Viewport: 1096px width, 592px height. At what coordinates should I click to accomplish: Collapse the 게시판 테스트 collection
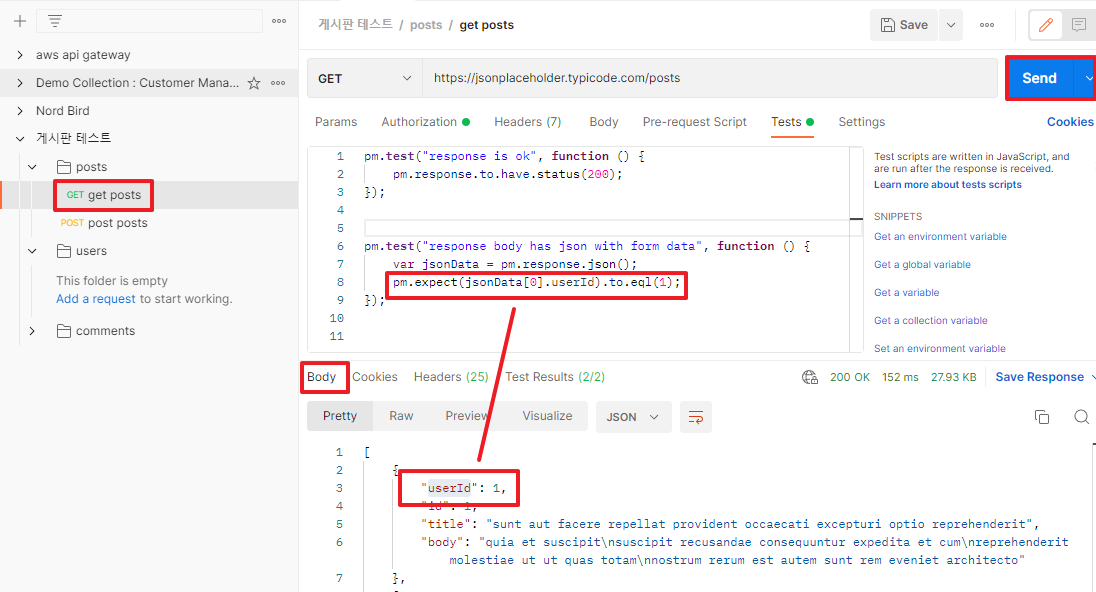[x=20, y=138]
